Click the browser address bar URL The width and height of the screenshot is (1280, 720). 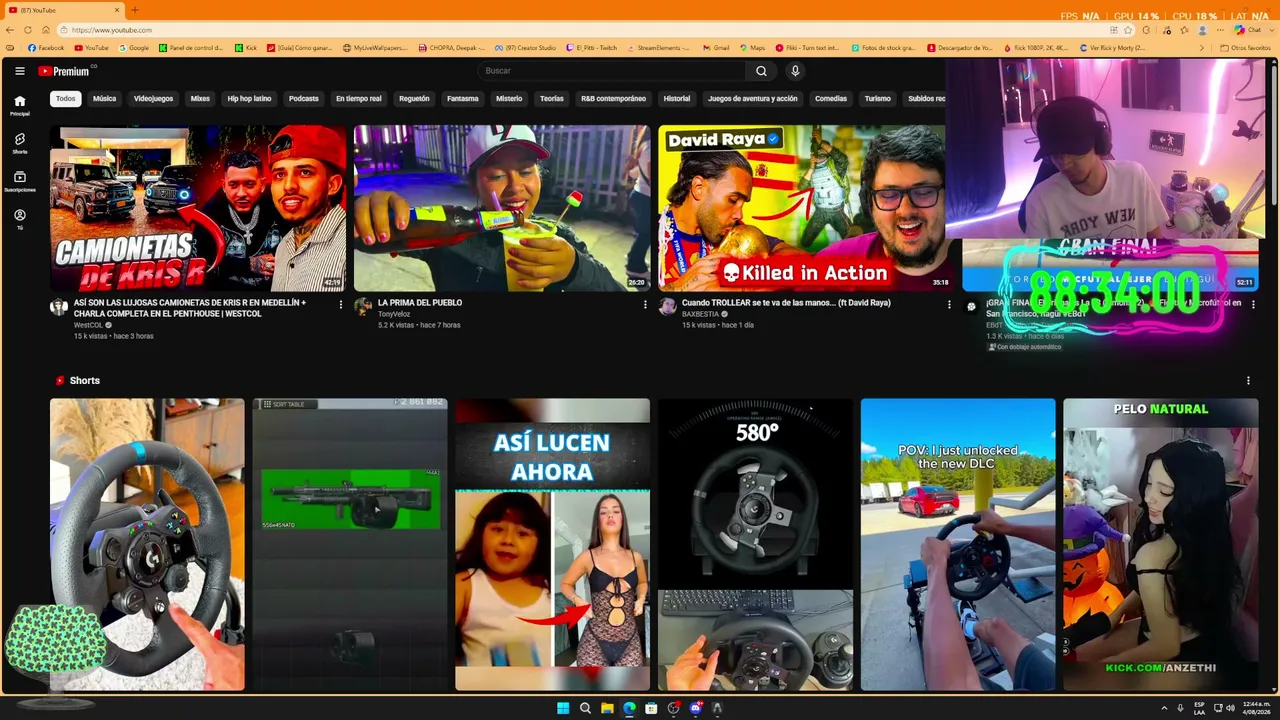112,30
